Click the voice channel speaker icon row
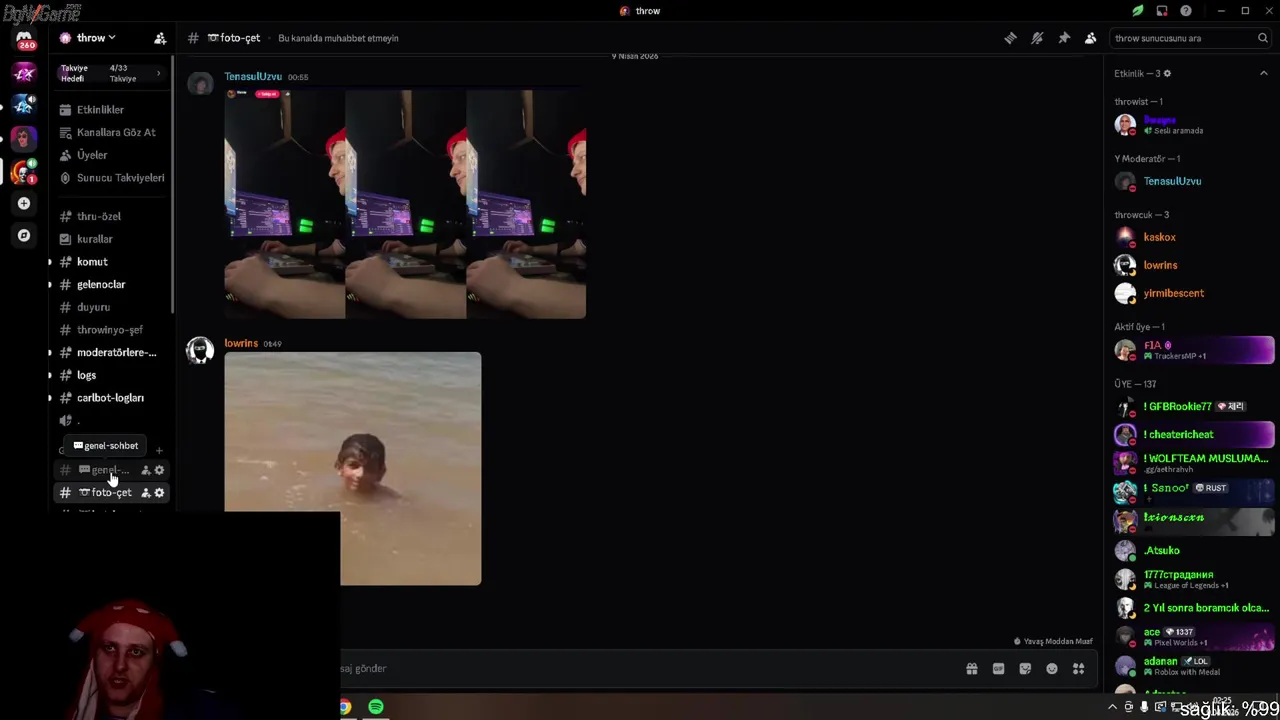The width and height of the screenshot is (1280, 720). [x=111, y=421]
